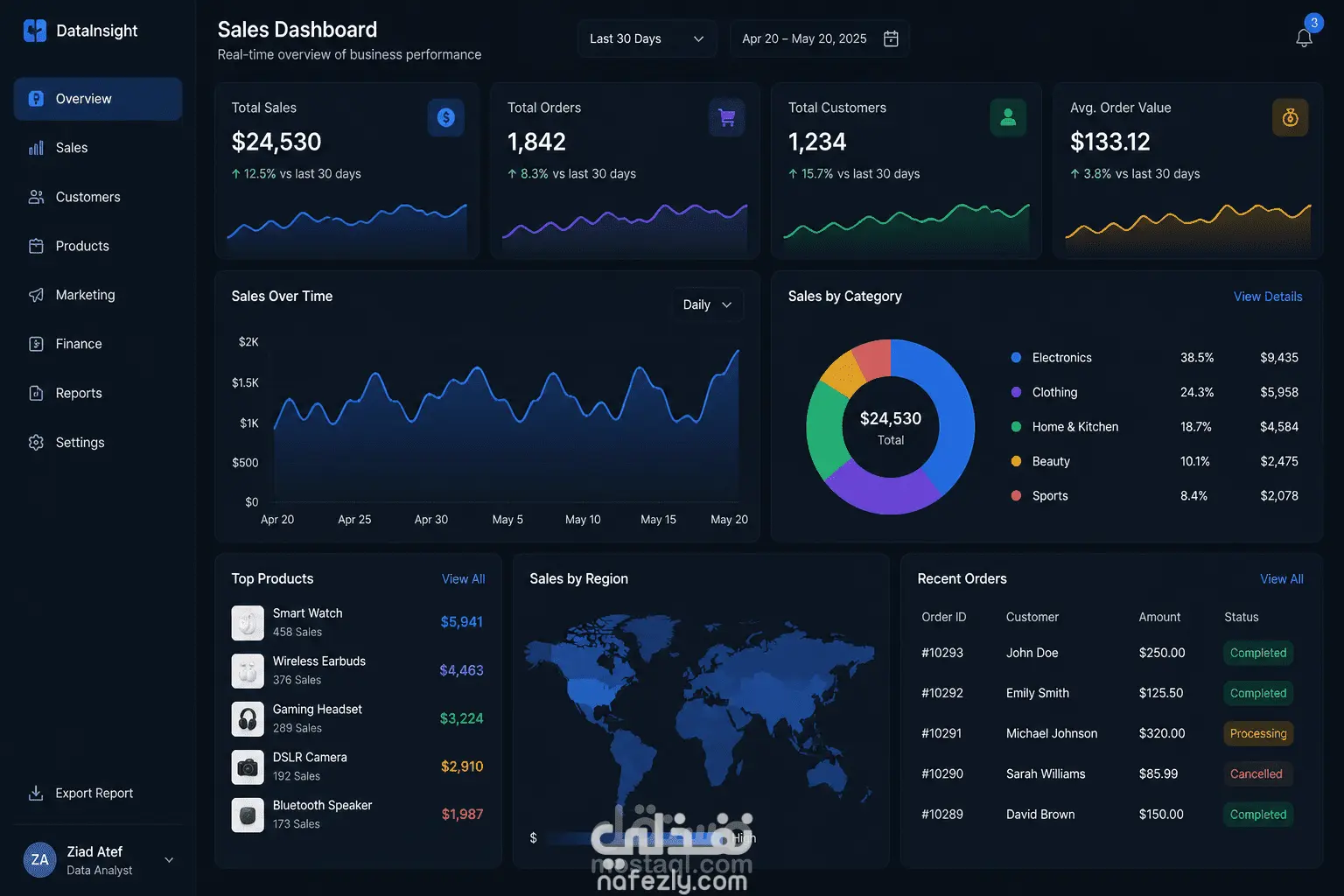Click View Details for Sales by Category
This screenshot has height=896, width=1344.
(1268, 297)
